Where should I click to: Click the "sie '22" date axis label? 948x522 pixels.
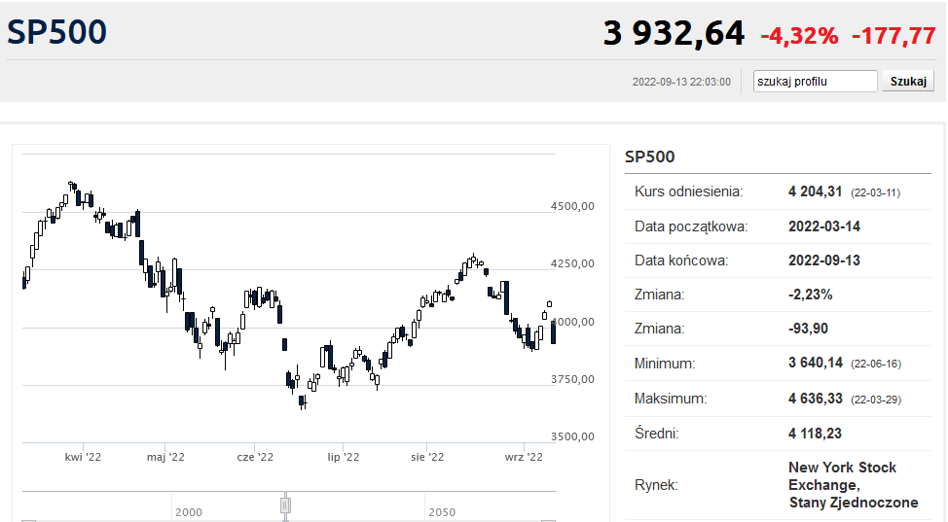click(427, 457)
